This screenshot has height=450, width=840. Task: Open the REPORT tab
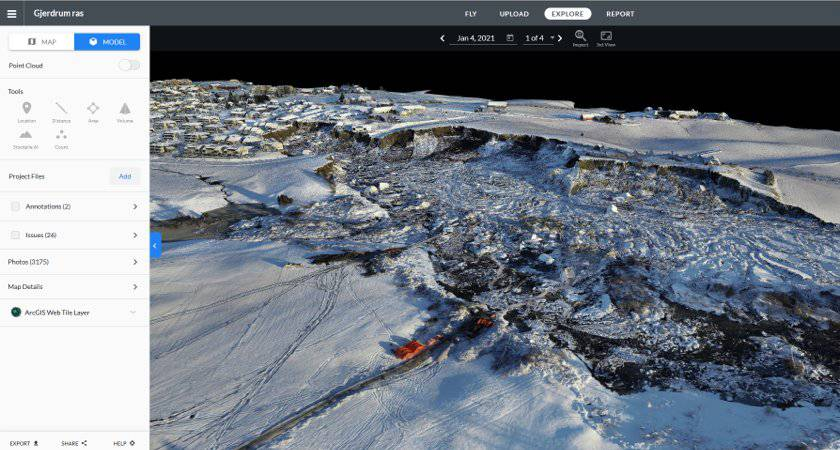pos(620,14)
